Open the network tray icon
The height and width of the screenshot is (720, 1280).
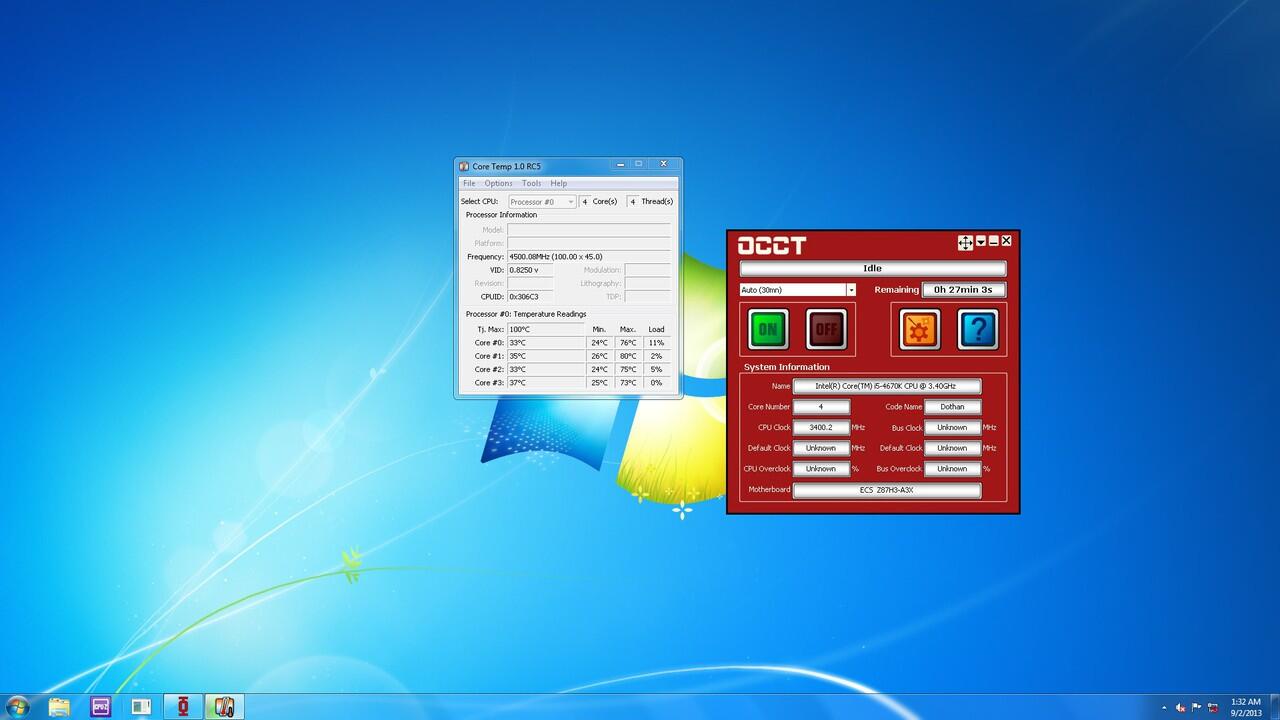click(1212, 708)
